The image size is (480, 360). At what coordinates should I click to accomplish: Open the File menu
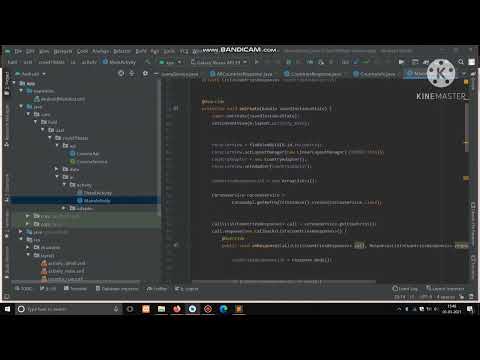coord(18,51)
